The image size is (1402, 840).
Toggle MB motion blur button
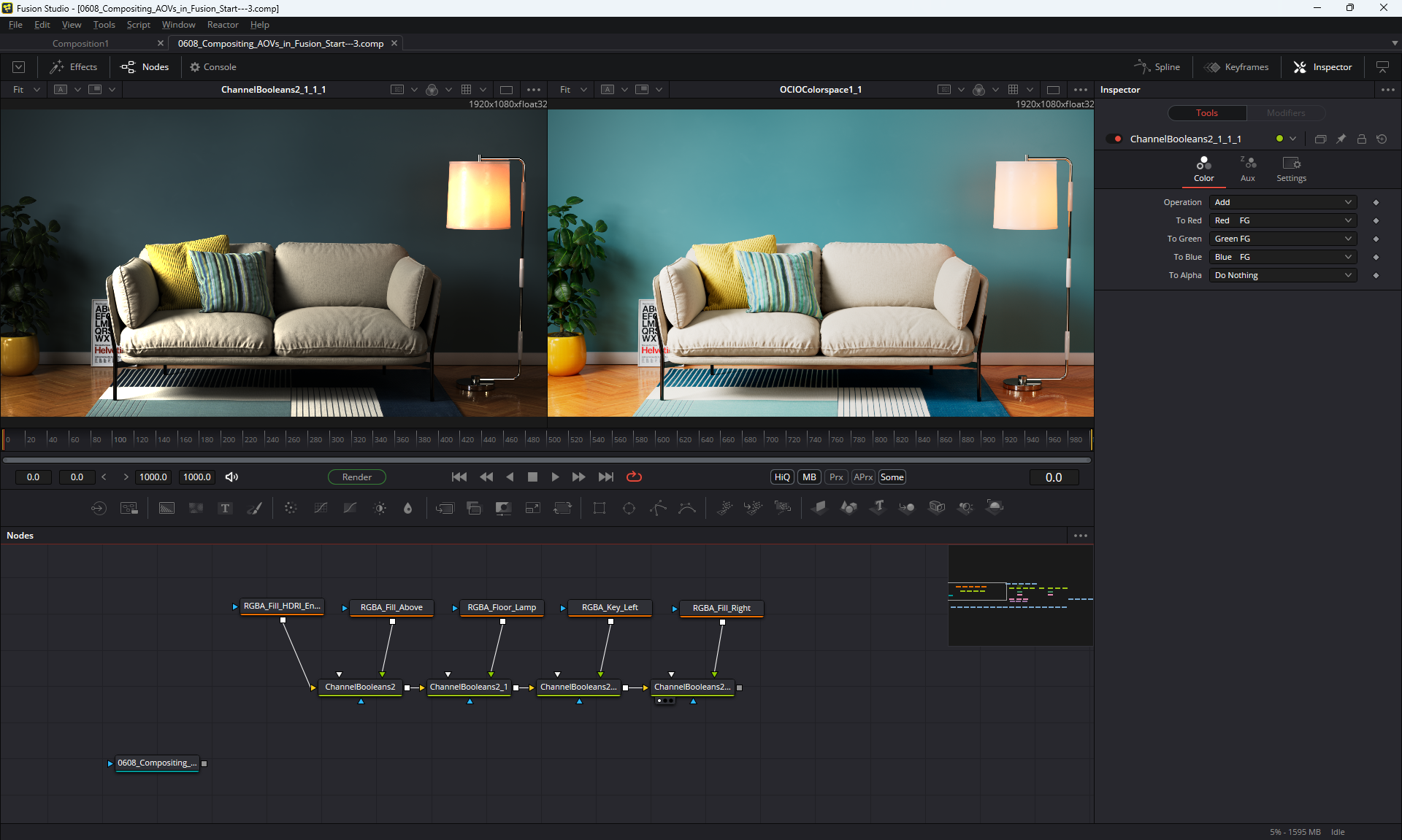tap(809, 477)
